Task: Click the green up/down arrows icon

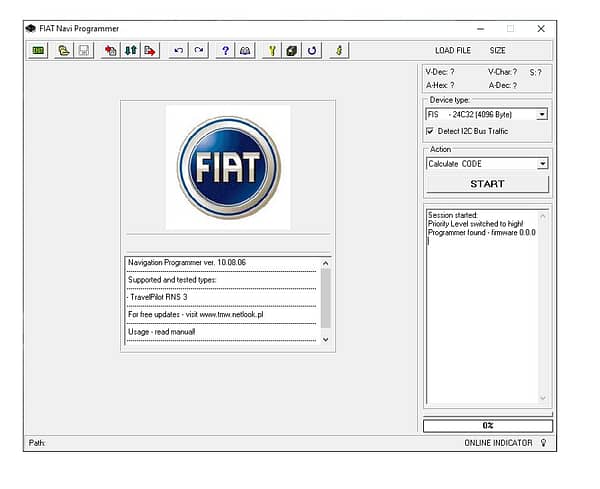Action: click(x=130, y=50)
